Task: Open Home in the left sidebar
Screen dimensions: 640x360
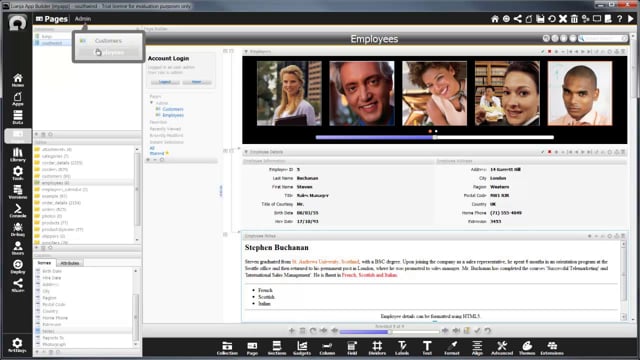Action: (18, 80)
